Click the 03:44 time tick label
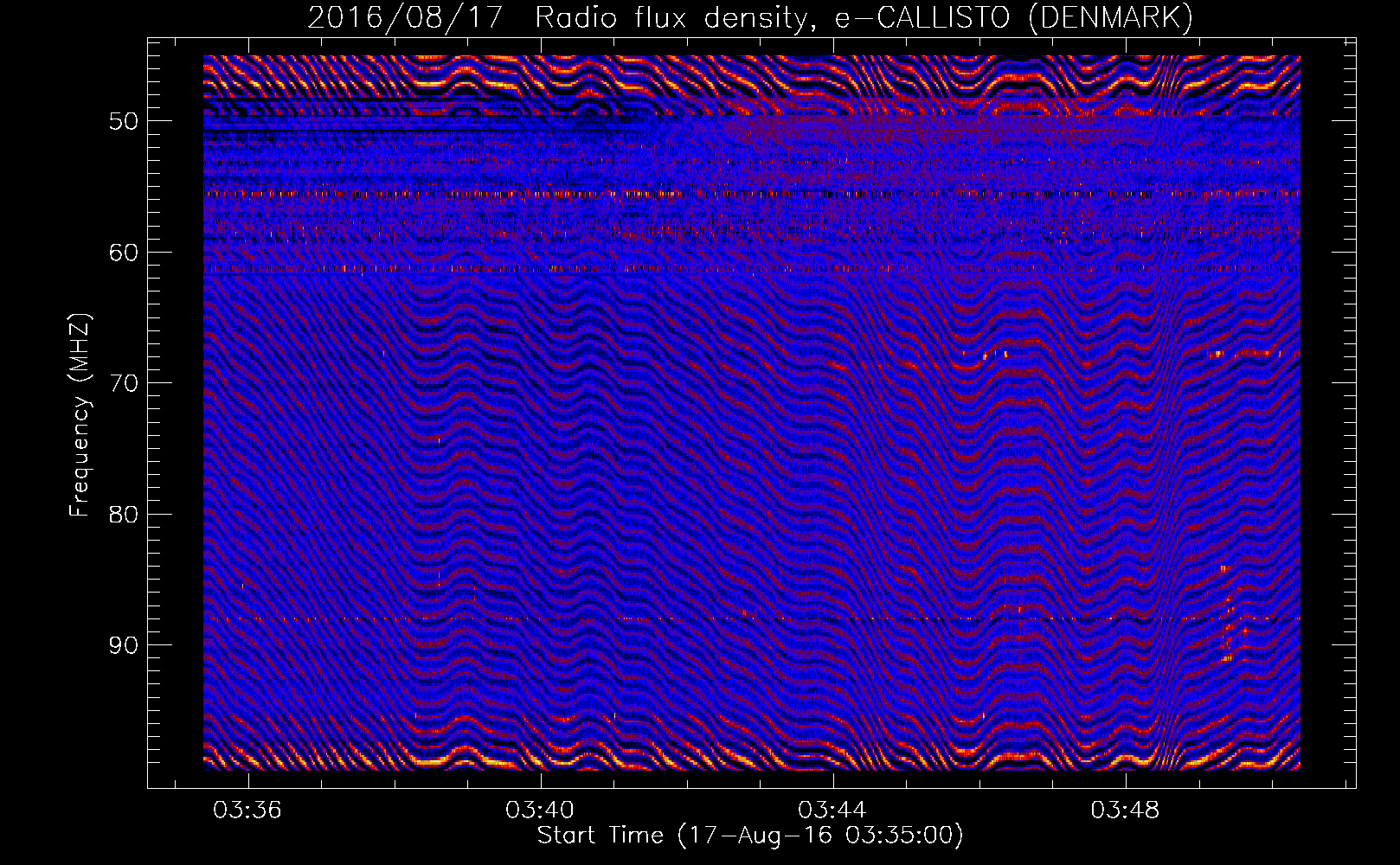 832,811
